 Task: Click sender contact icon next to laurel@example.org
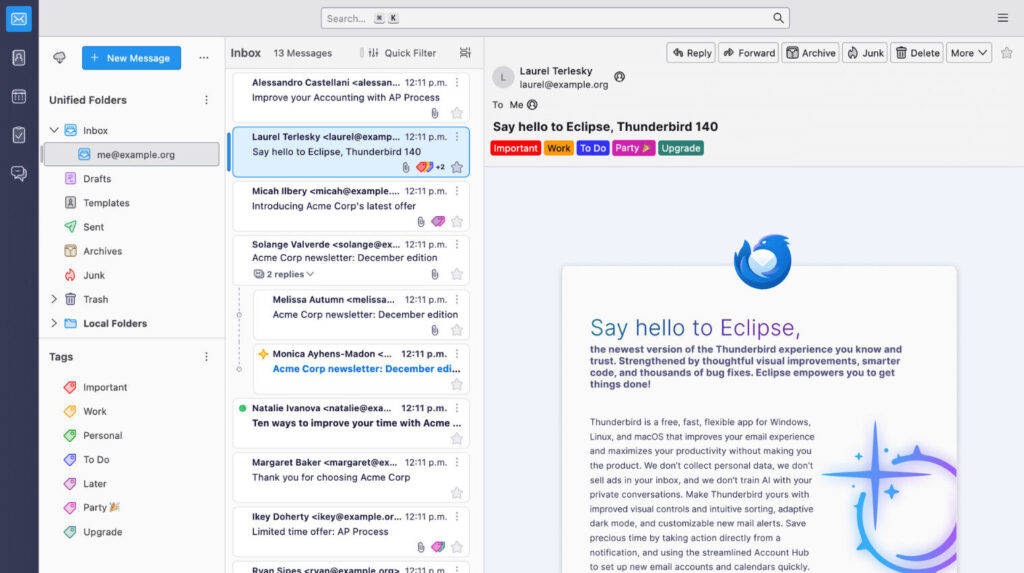point(619,77)
